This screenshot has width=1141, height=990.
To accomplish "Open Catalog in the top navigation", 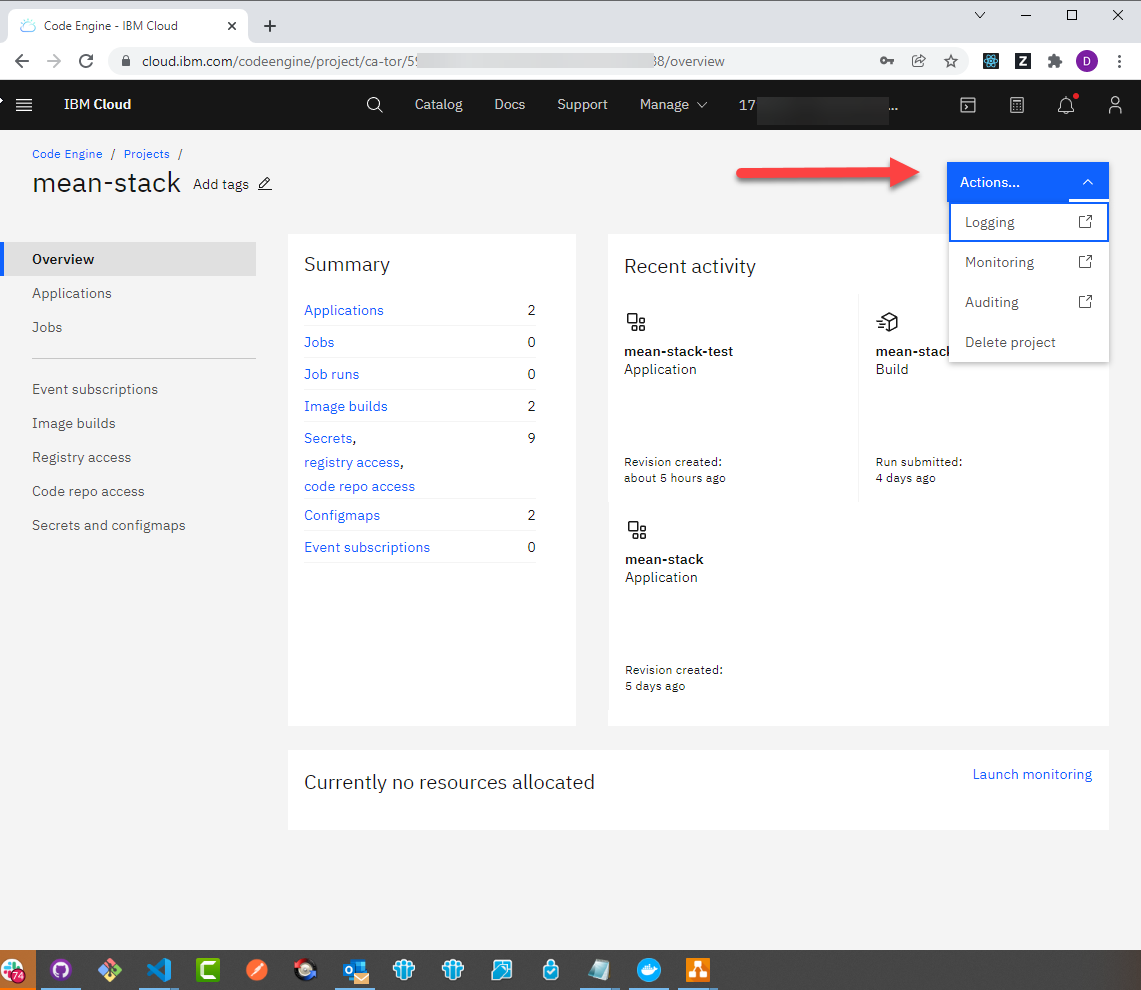I will [438, 105].
